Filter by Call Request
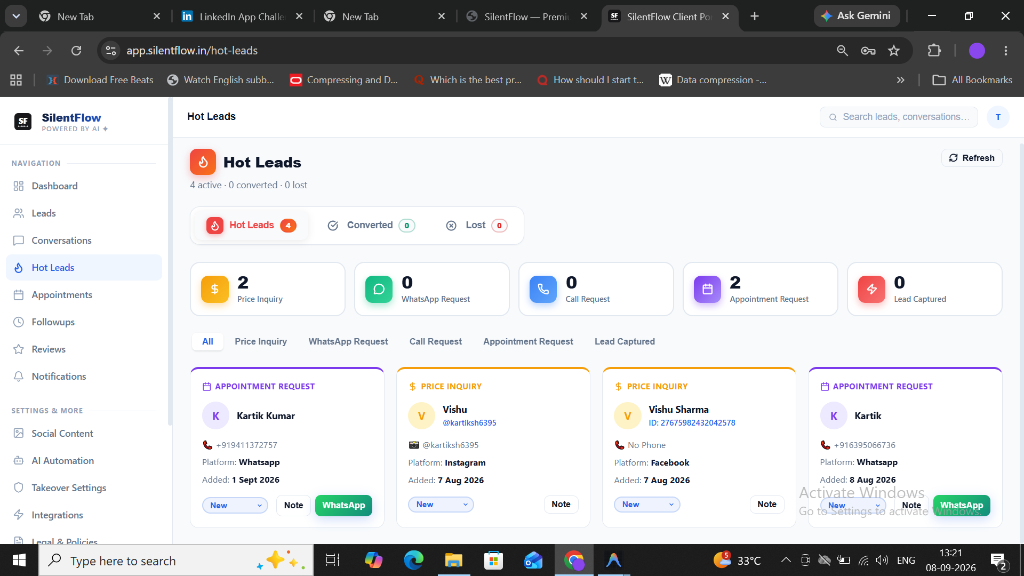This screenshot has height=576, width=1024. (436, 342)
